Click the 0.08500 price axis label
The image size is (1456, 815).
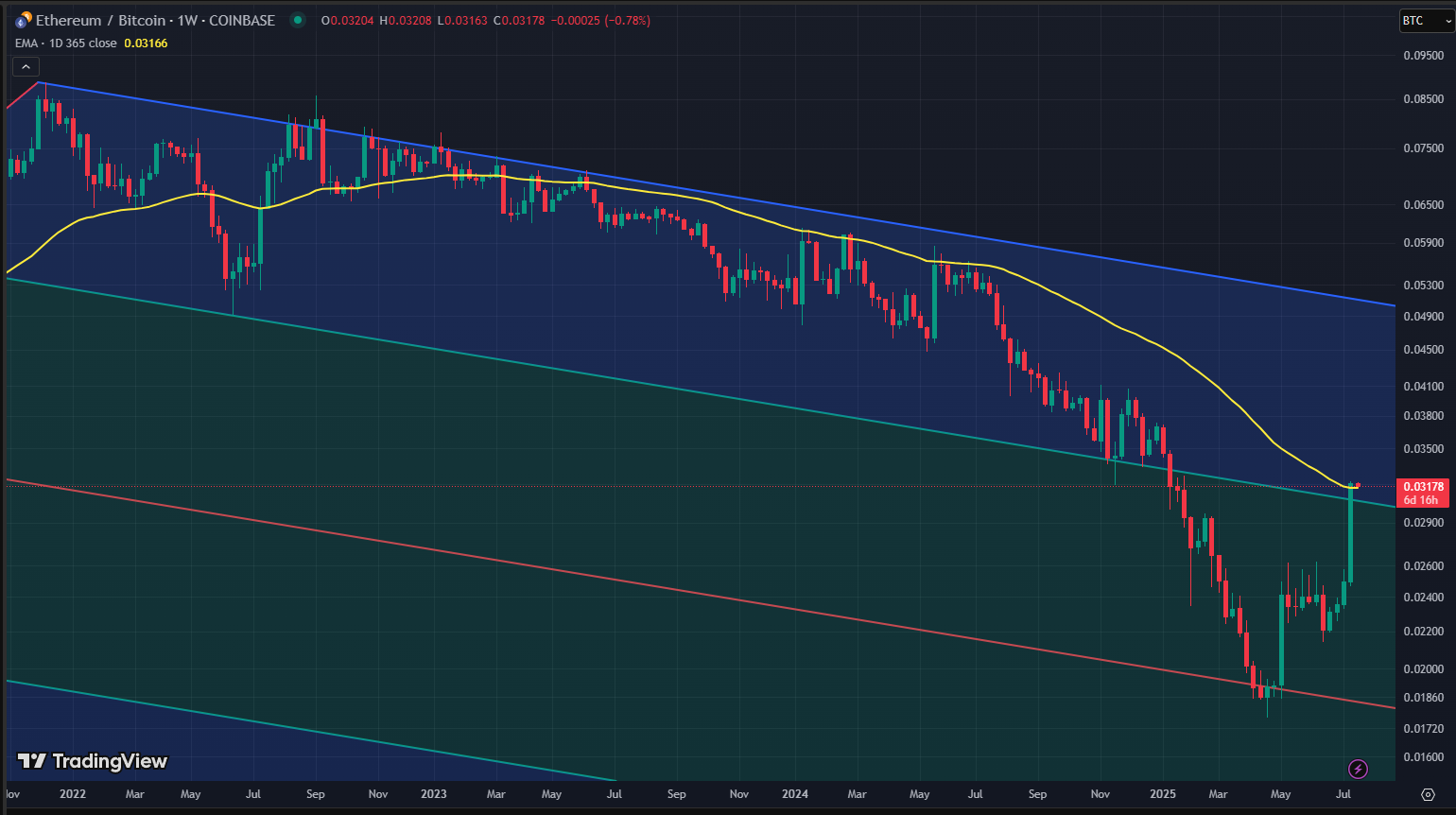[x=1423, y=99]
